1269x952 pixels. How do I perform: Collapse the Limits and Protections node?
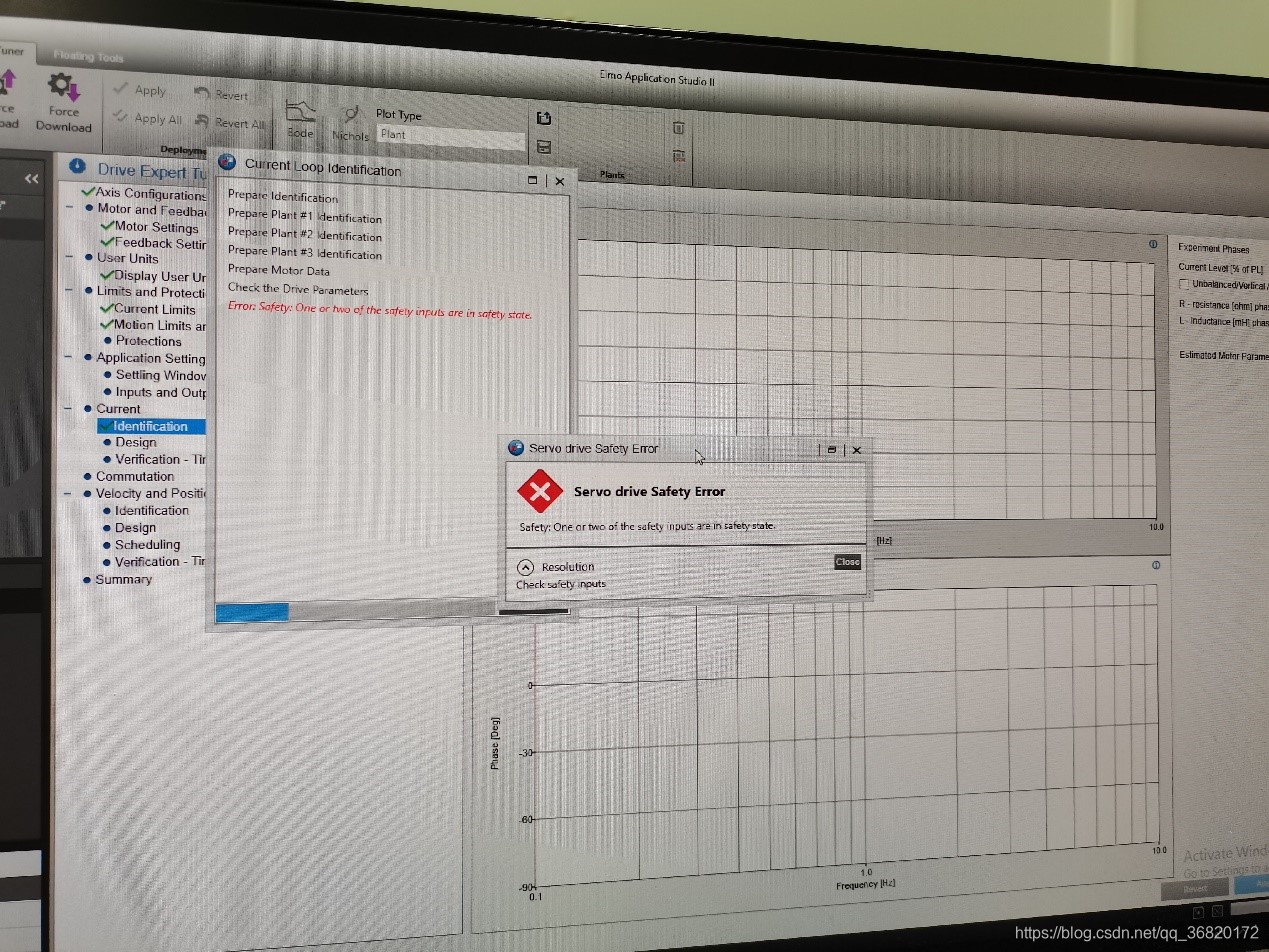coord(70,291)
